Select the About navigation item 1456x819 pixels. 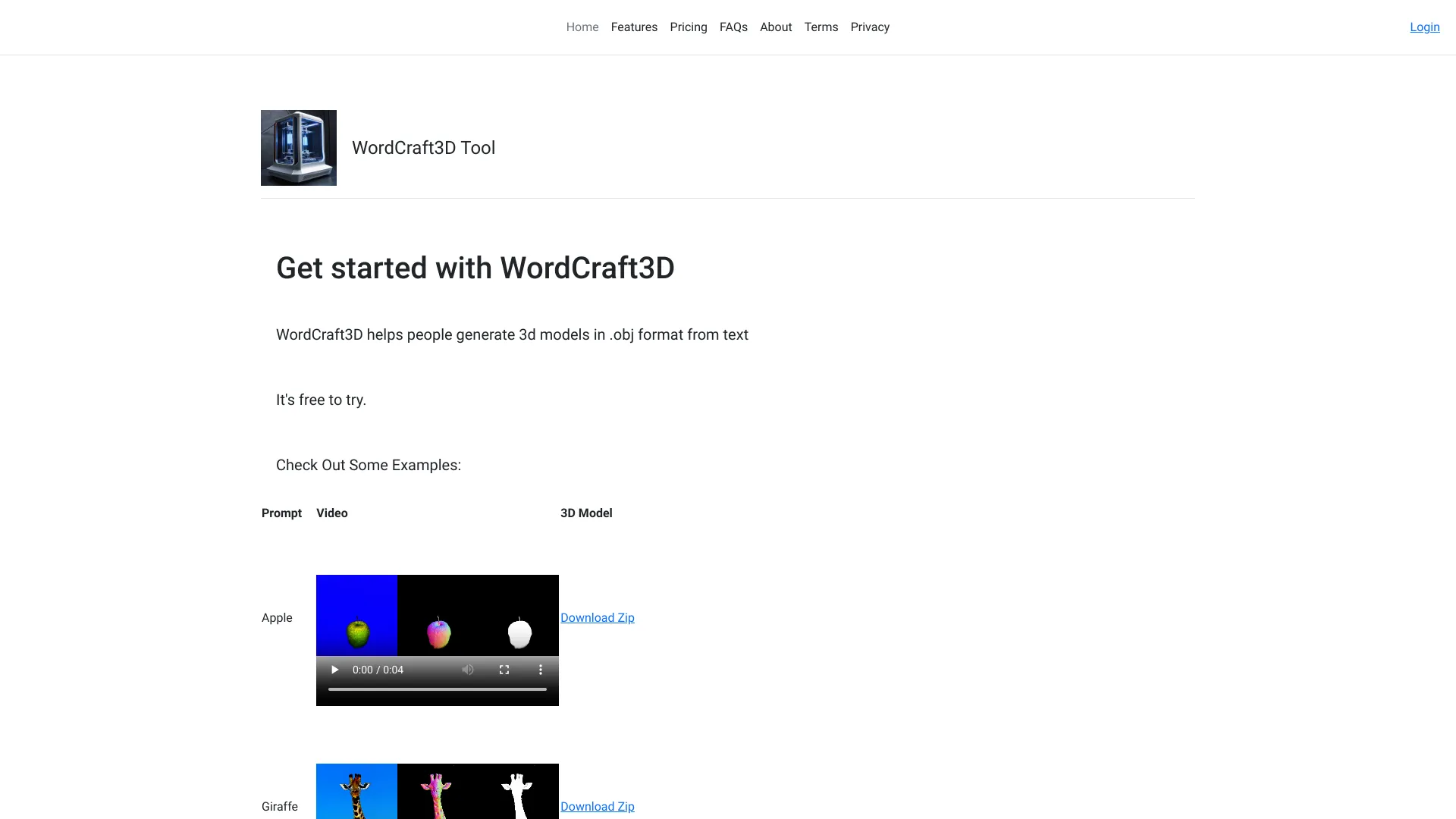pyautogui.click(x=776, y=27)
